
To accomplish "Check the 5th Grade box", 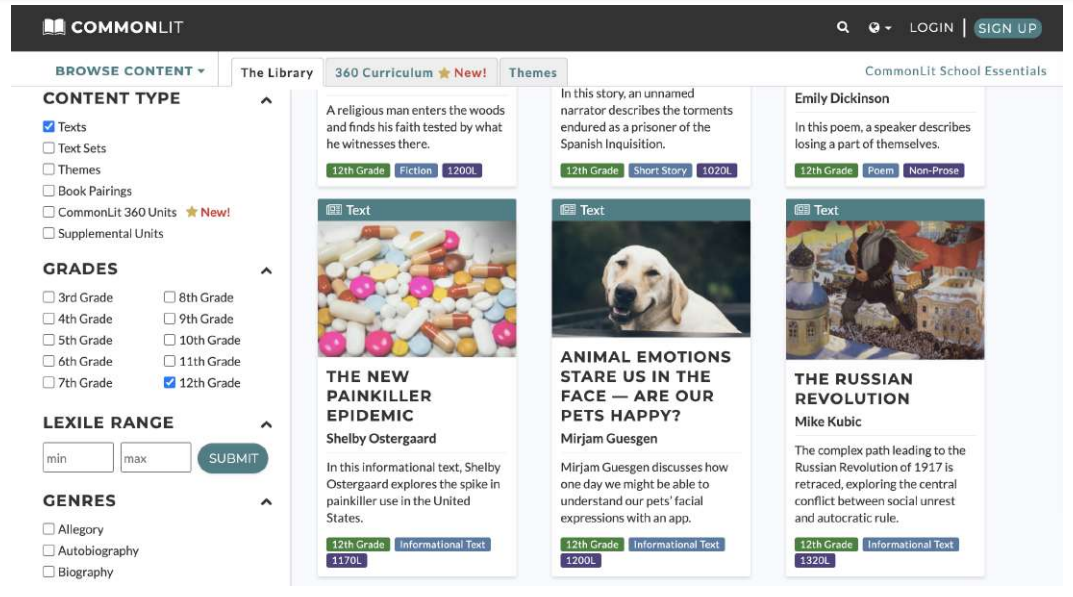I will (49, 340).
